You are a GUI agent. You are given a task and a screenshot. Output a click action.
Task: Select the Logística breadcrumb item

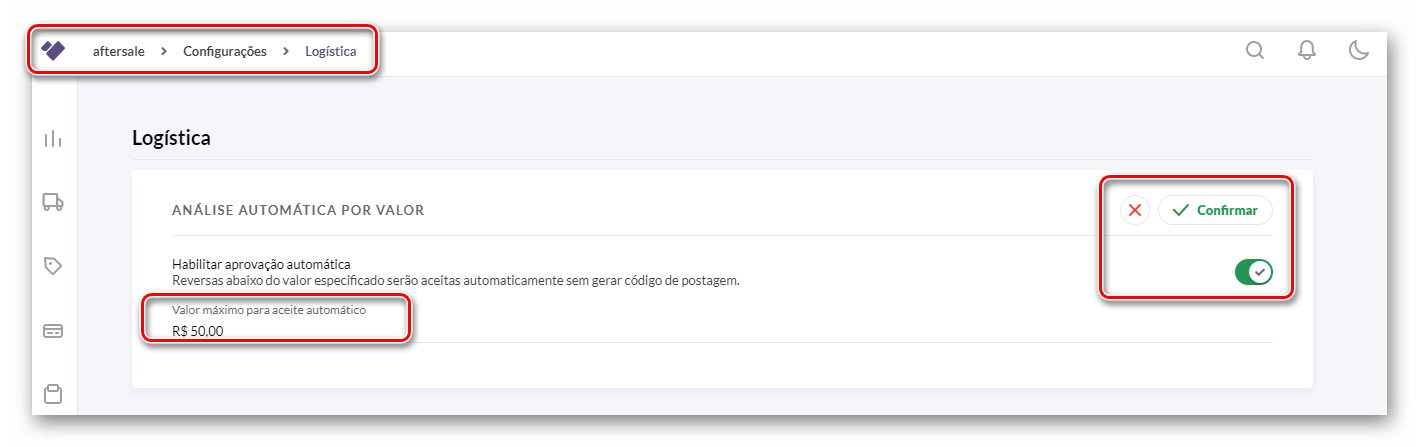pyautogui.click(x=331, y=51)
